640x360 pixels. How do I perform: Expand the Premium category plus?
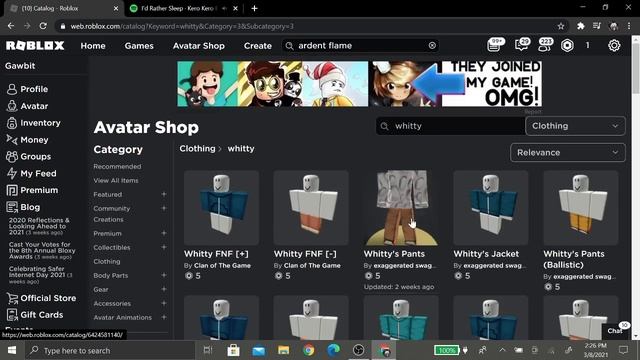164,233
